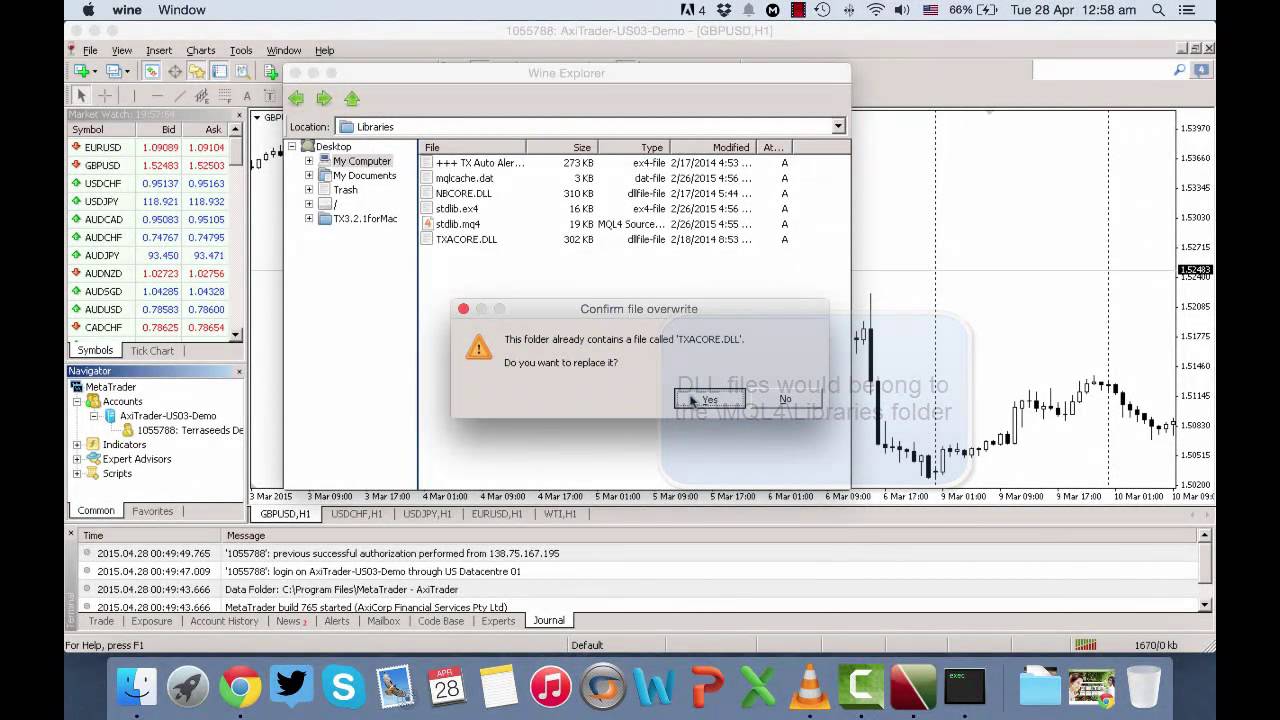Toggle the Terminal panel toolbar icon
Screen dimensions: 1280x720
[219, 71]
